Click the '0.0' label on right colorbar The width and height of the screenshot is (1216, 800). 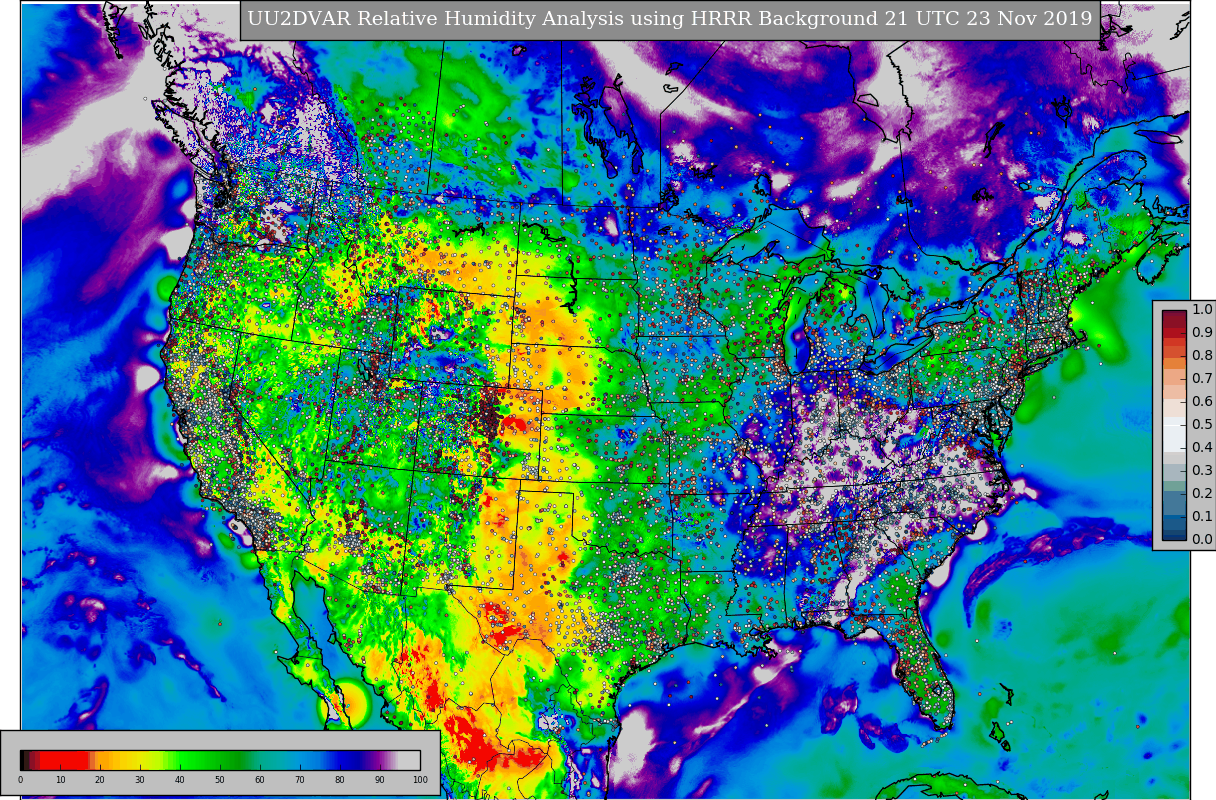pos(1202,539)
